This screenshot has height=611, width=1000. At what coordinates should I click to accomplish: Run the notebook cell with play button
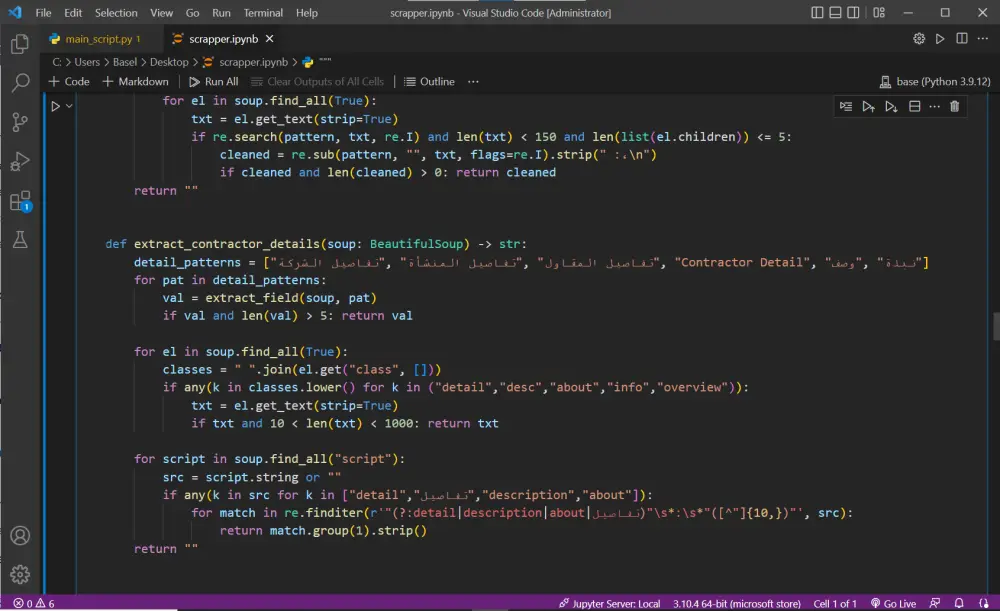click(x=55, y=107)
